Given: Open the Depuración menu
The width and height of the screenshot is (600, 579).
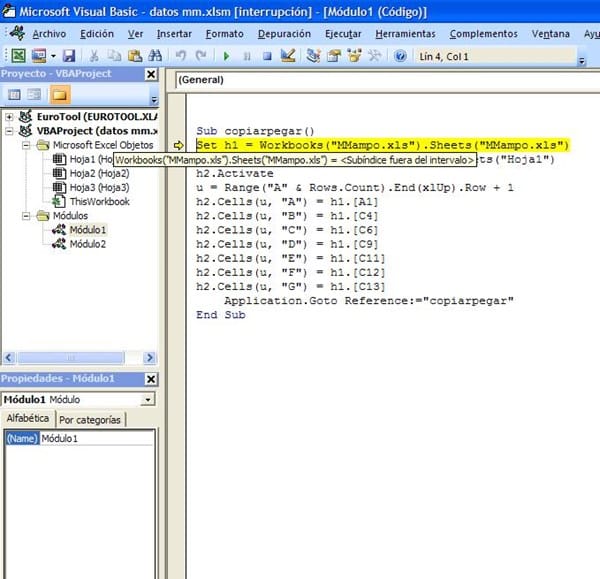Looking at the screenshot, I should click(283, 33).
